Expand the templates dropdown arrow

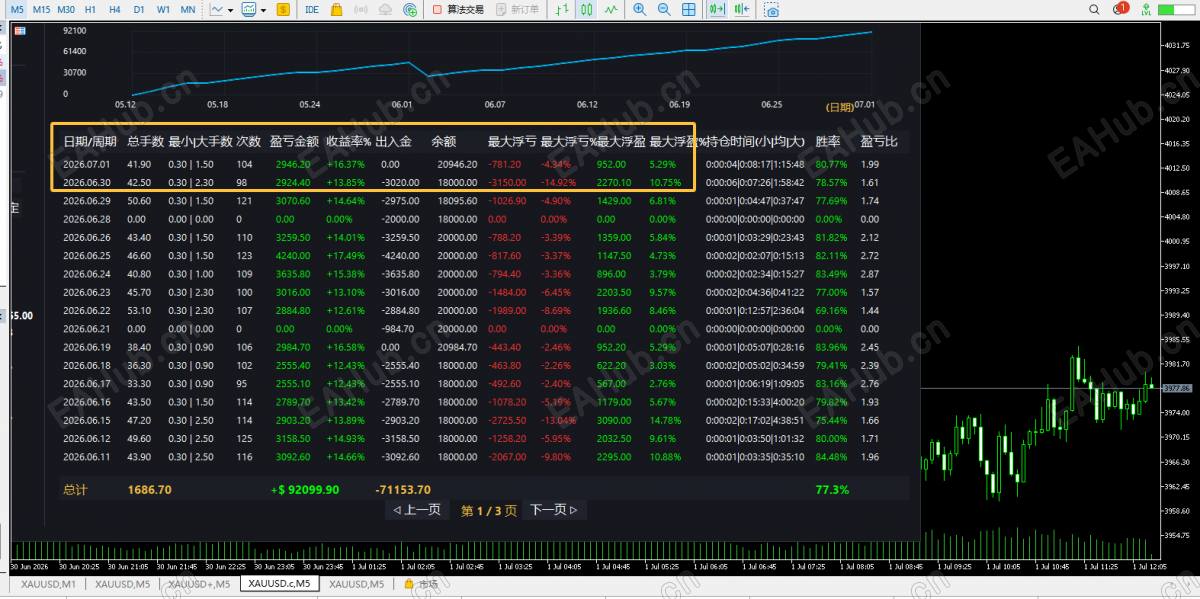(263, 10)
